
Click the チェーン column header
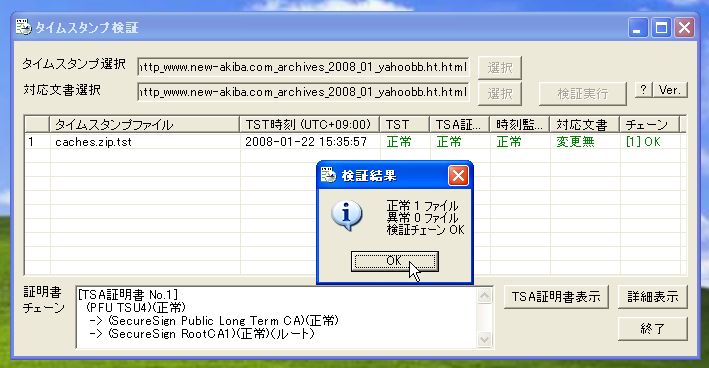click(649, 124)
